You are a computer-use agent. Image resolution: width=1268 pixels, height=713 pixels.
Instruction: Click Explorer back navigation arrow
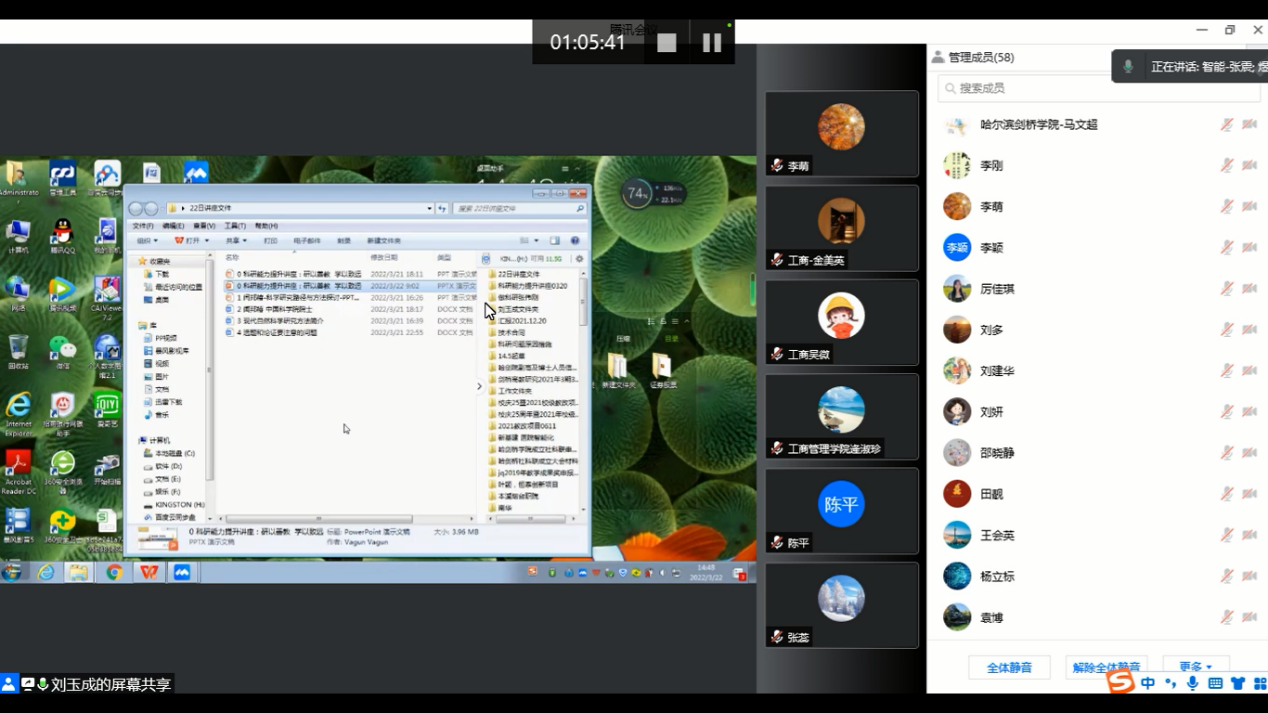point(135,209)
